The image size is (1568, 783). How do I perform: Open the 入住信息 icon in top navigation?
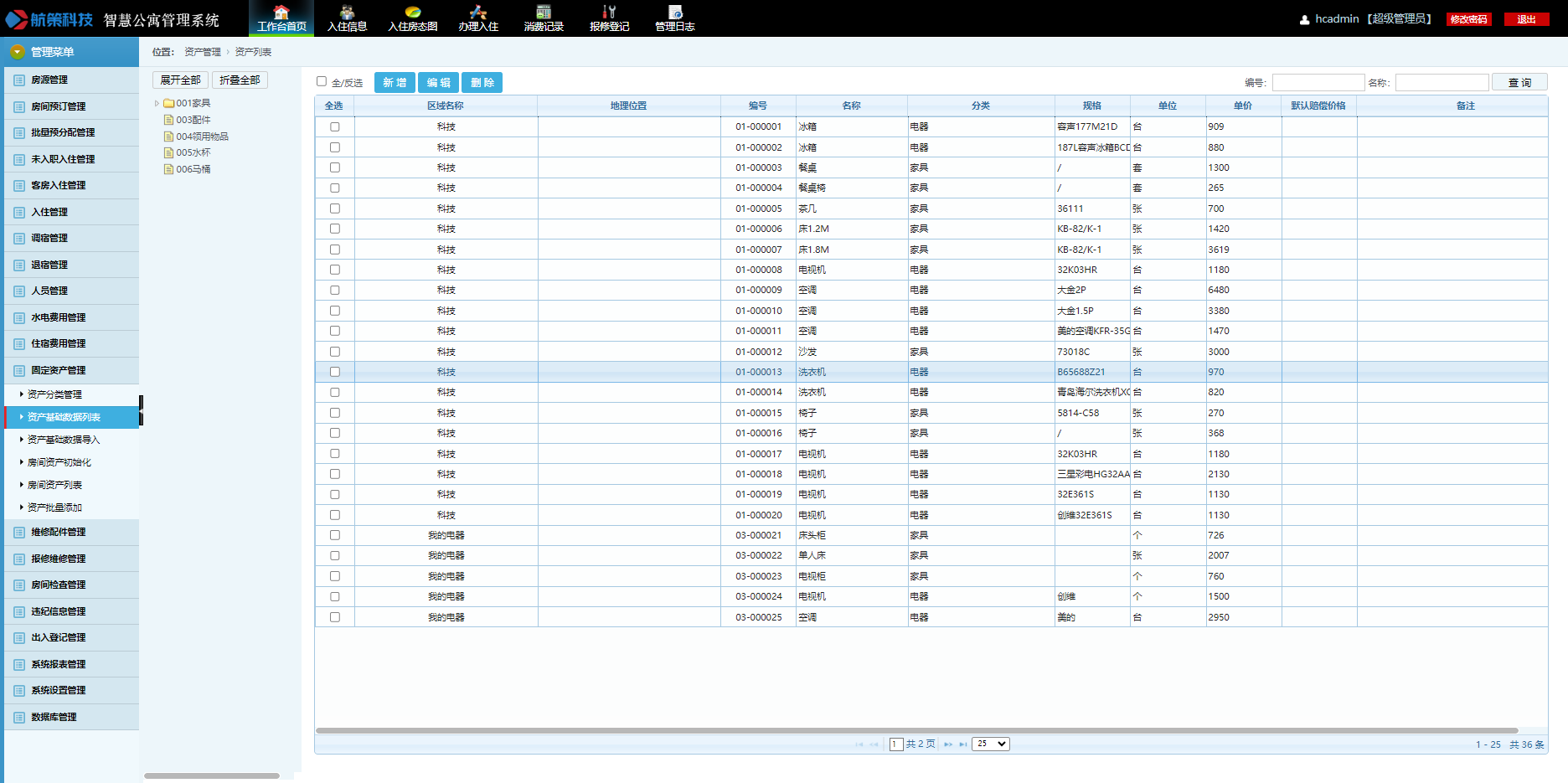click(x=347, y=18)
